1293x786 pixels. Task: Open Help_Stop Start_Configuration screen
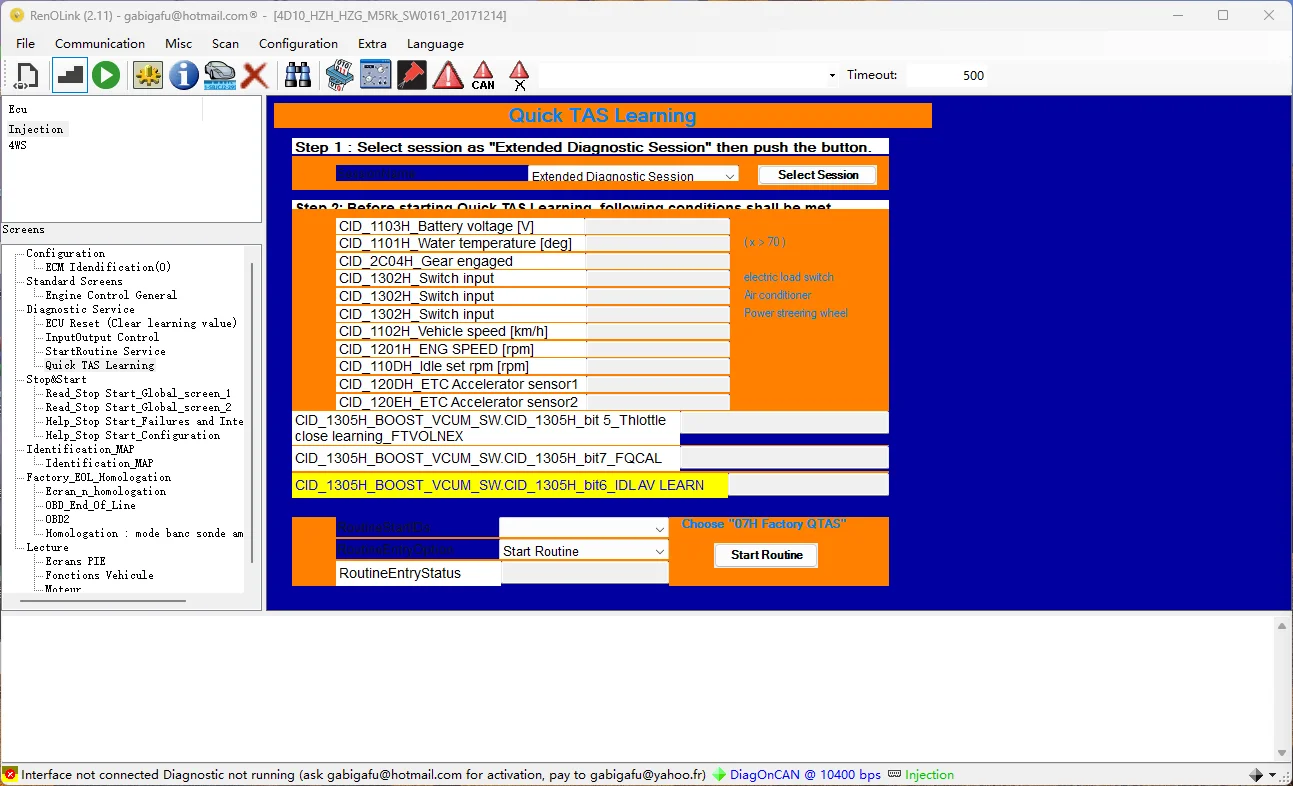click(x=132, y=435)
